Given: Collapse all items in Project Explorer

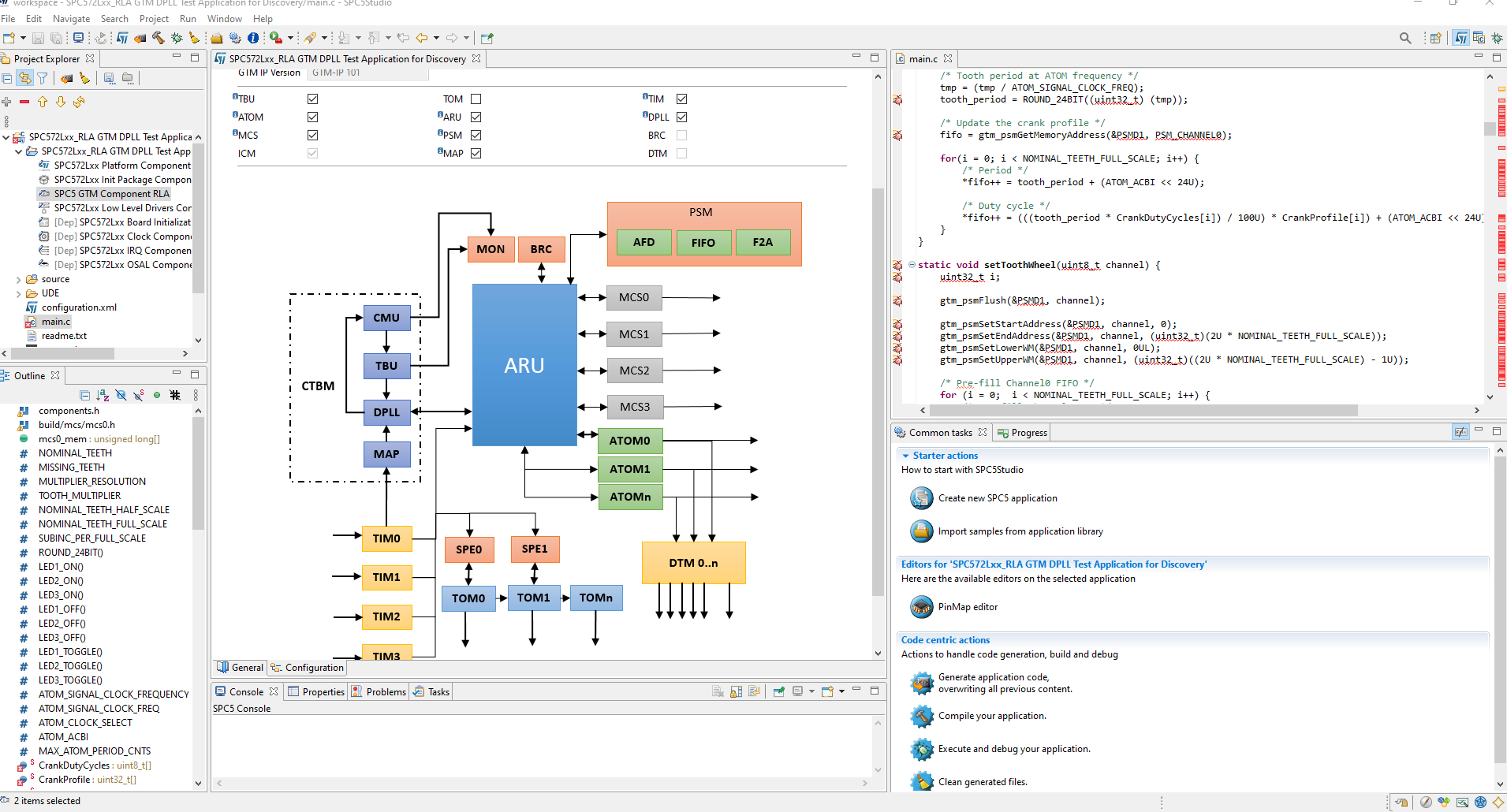Looking at the screenshot, I should click(7, 78).
